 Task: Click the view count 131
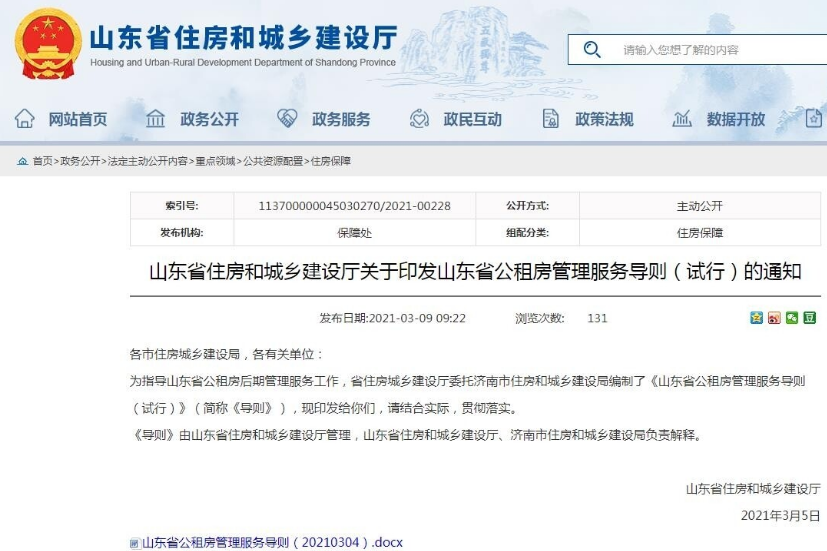pyautogui.click(x=597, y=318)
